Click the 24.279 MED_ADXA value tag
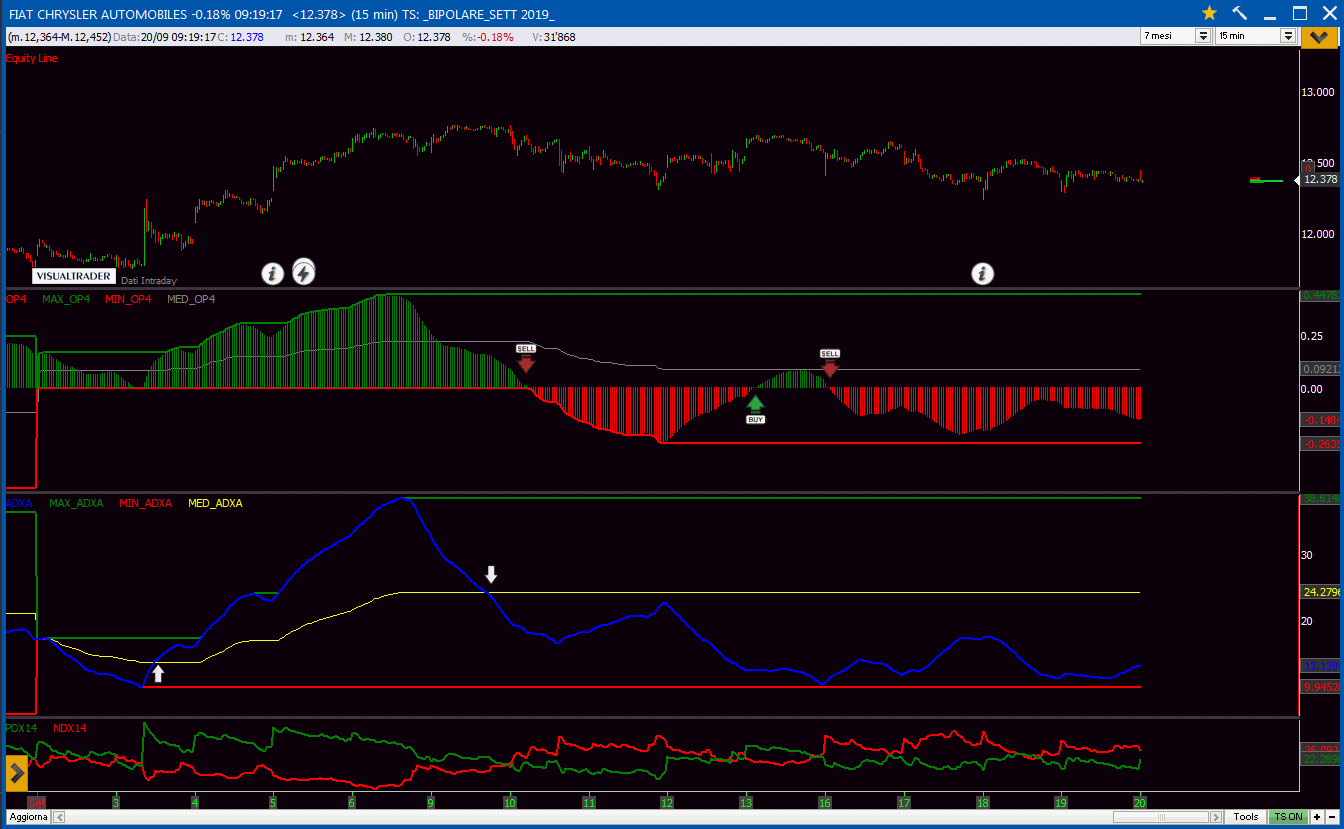Viewport: 1344px width, 829px height. pos(1320,592)
